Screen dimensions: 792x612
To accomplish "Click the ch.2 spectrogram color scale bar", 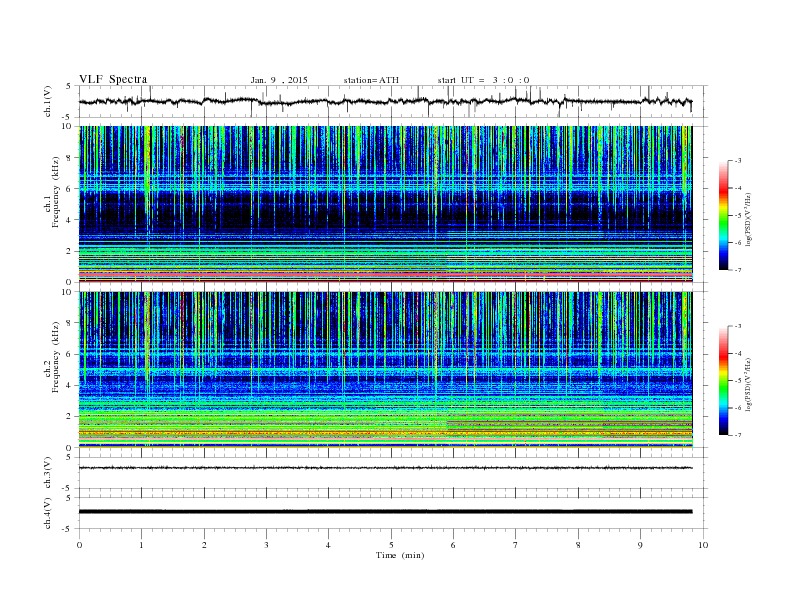I will (724, 381).
